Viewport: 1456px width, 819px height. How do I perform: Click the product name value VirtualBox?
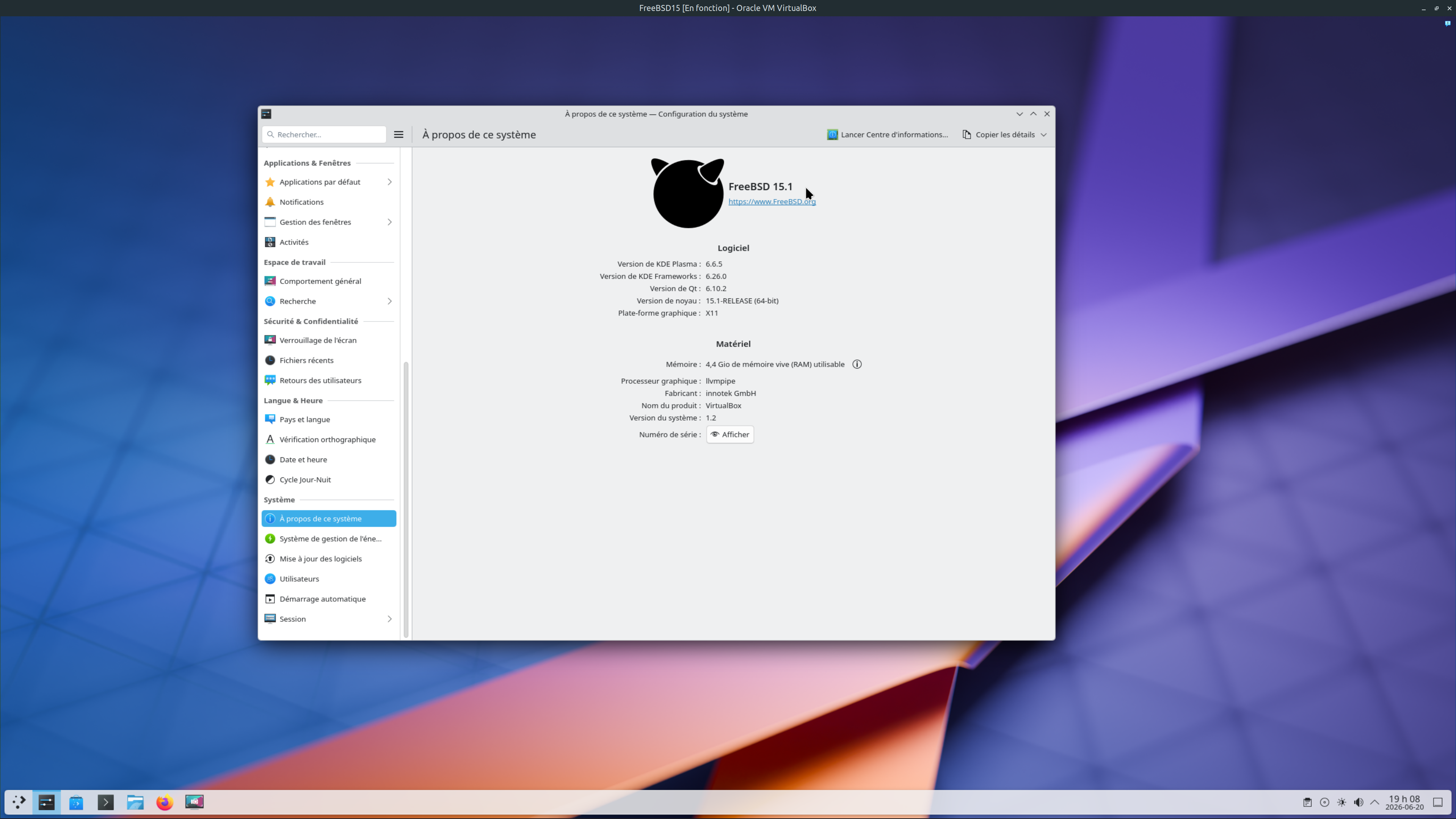point(723,406)
